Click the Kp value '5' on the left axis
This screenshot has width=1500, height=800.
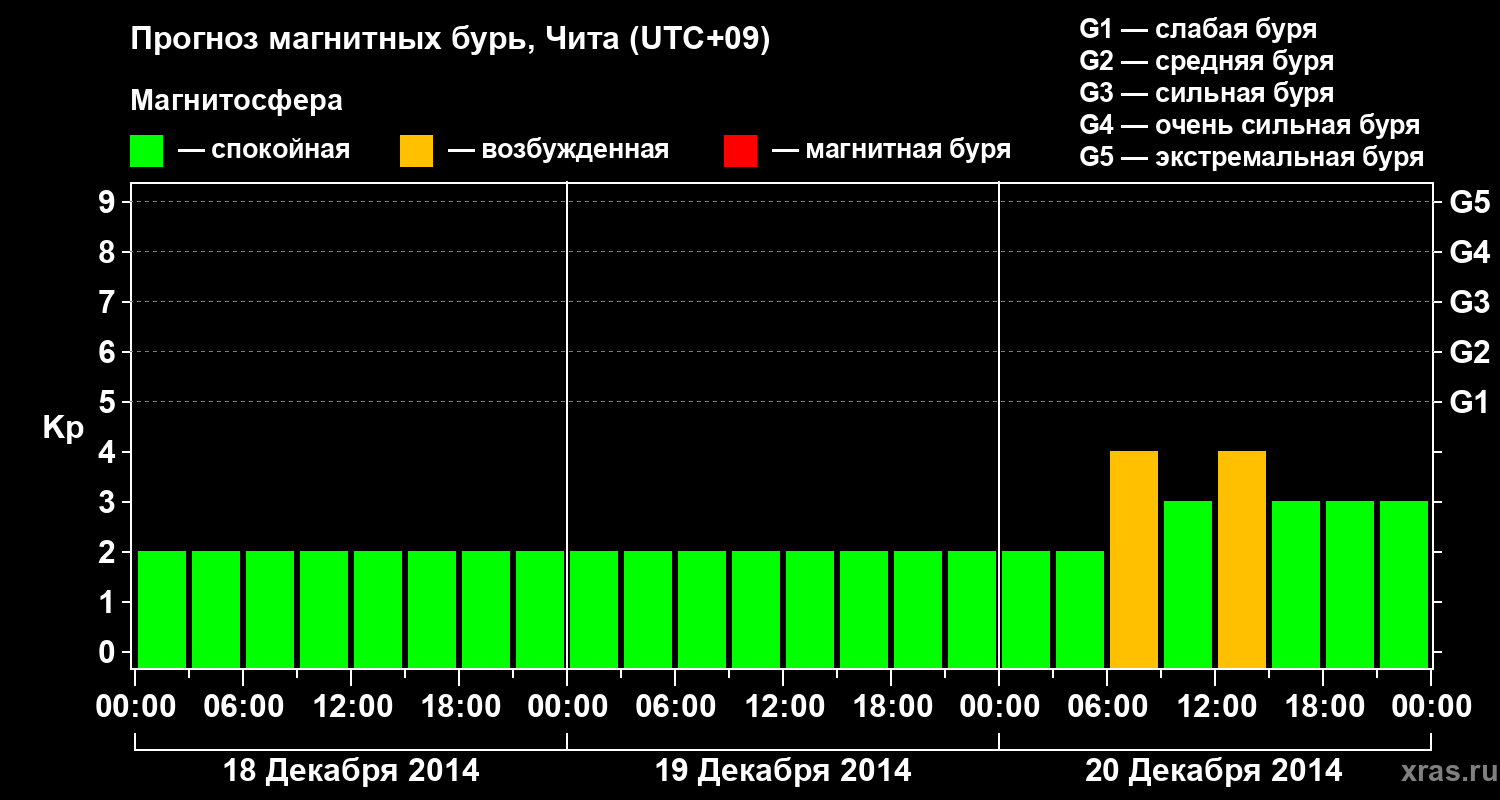click(x=109, y=402)
